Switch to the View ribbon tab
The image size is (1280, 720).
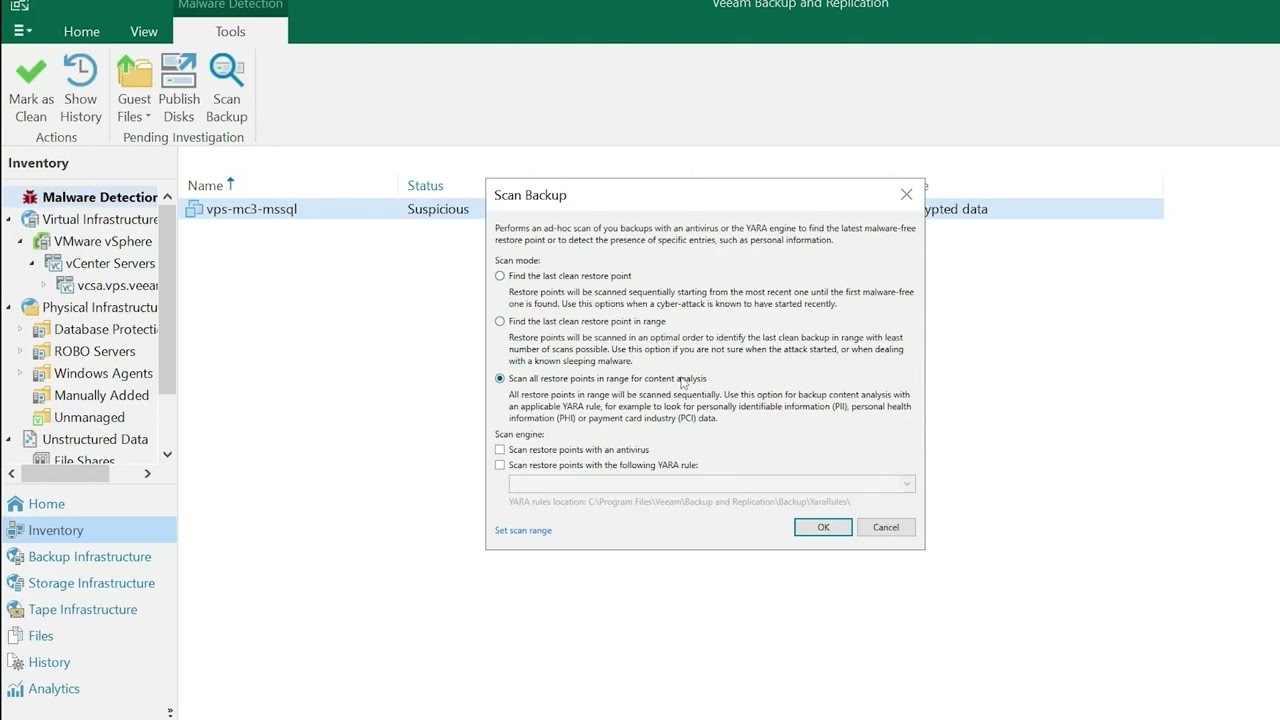point(144,31)
